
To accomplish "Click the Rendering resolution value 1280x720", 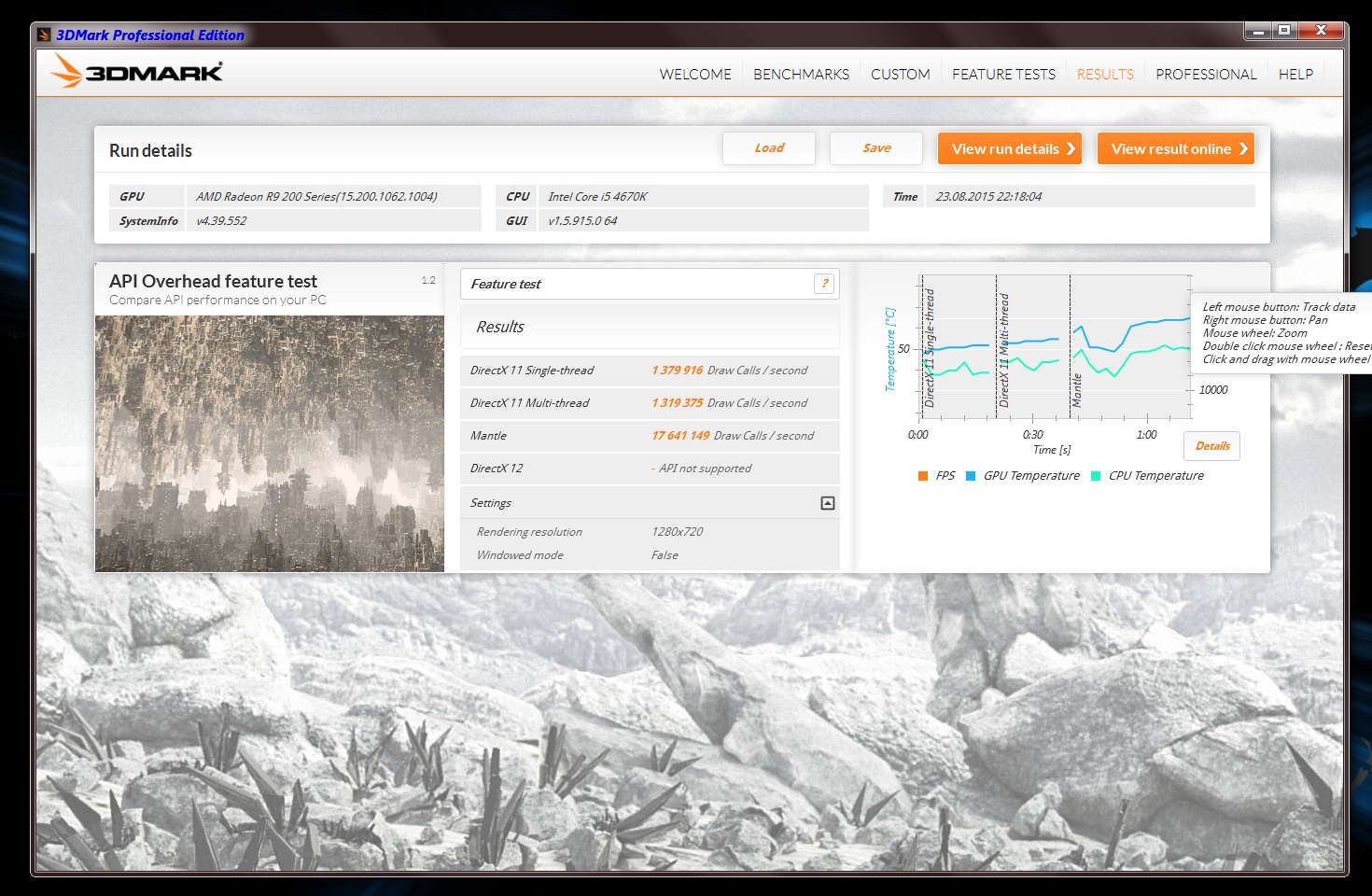I will (678, 532).
